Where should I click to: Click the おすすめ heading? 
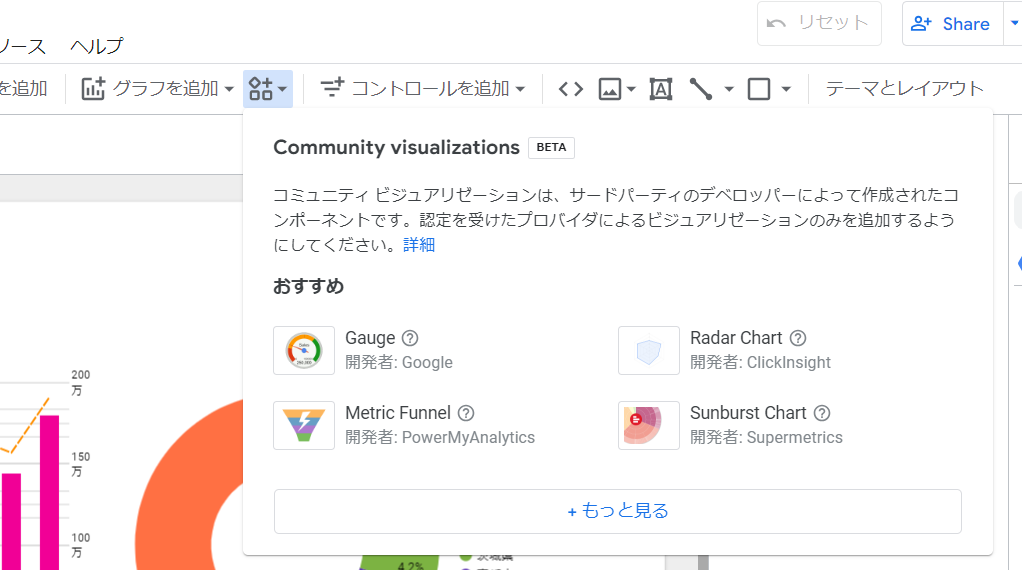click(308, 286)
